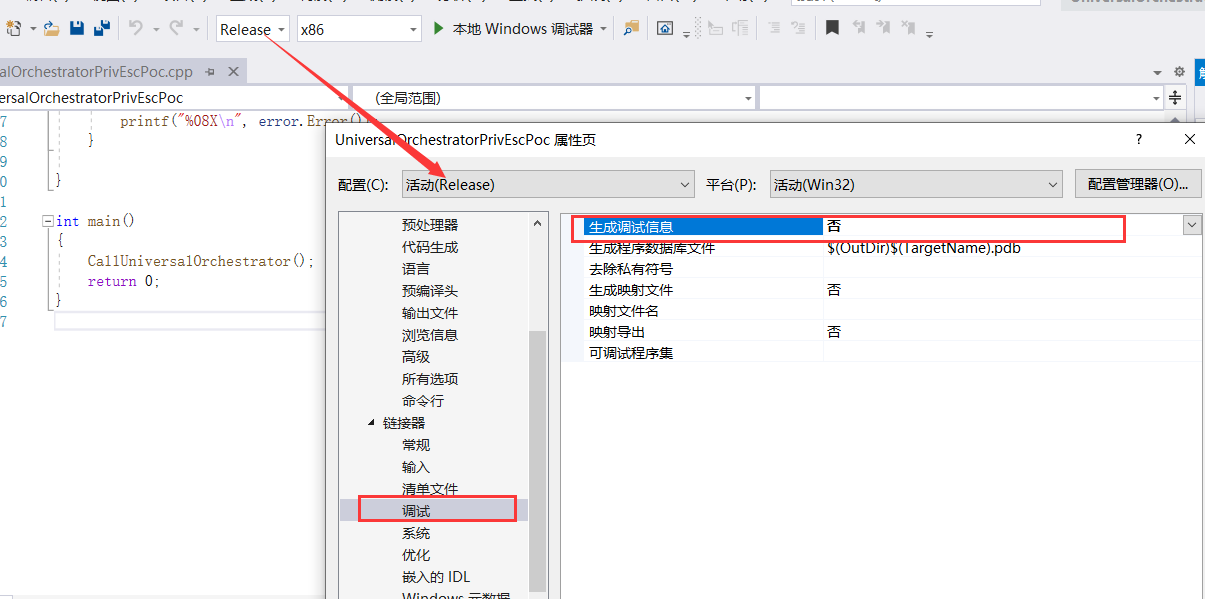This screenshot has width=1205, height=599.
Task: Collapse the 链接器 tree node
Action: click(x=372, y=423)
